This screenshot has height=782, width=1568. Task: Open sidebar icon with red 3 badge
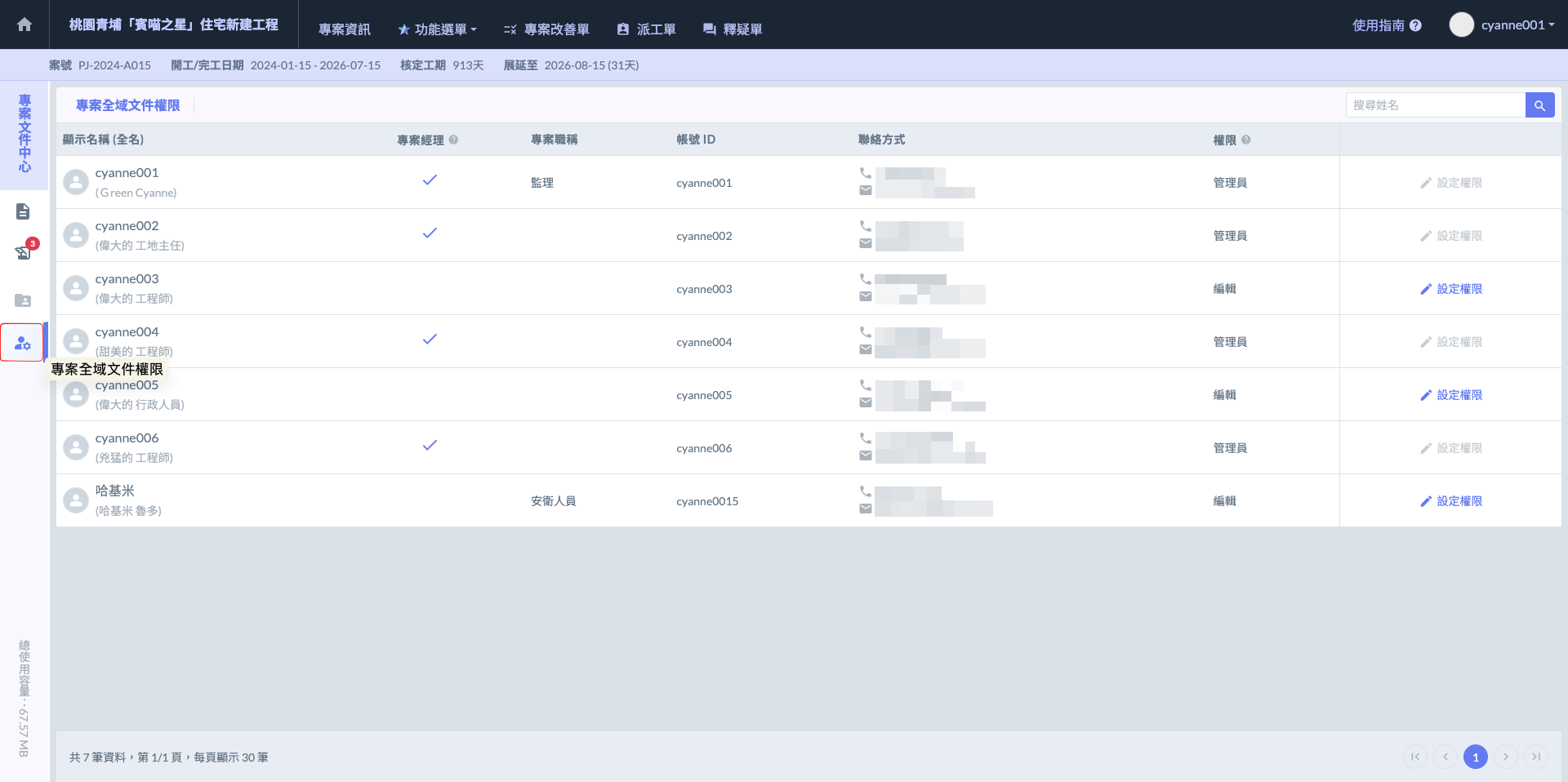23,252
